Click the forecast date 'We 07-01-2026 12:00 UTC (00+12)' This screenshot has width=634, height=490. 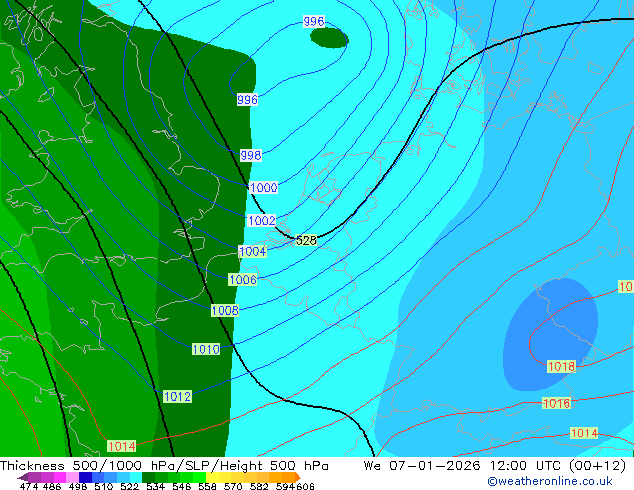pos(495,466)
